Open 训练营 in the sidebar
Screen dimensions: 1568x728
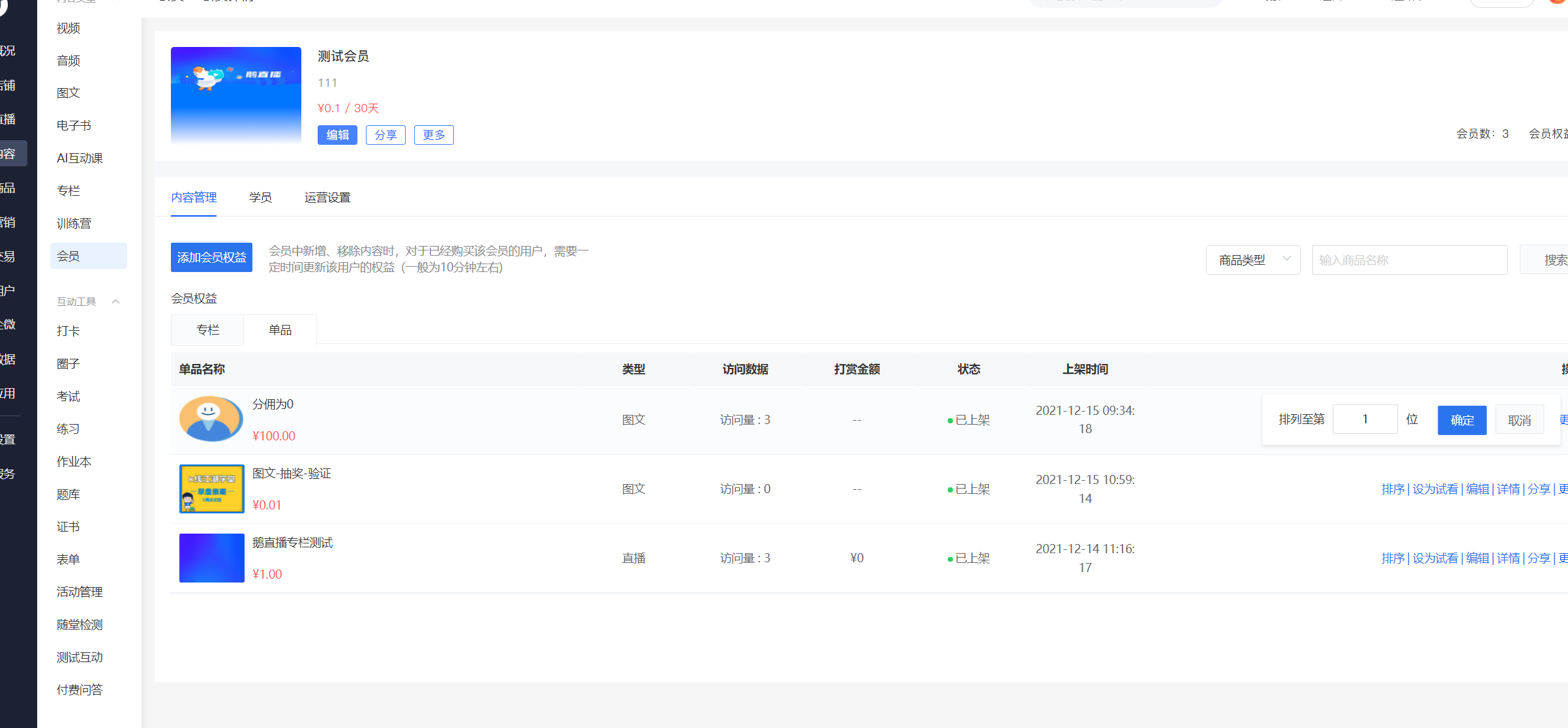point(74,223)
